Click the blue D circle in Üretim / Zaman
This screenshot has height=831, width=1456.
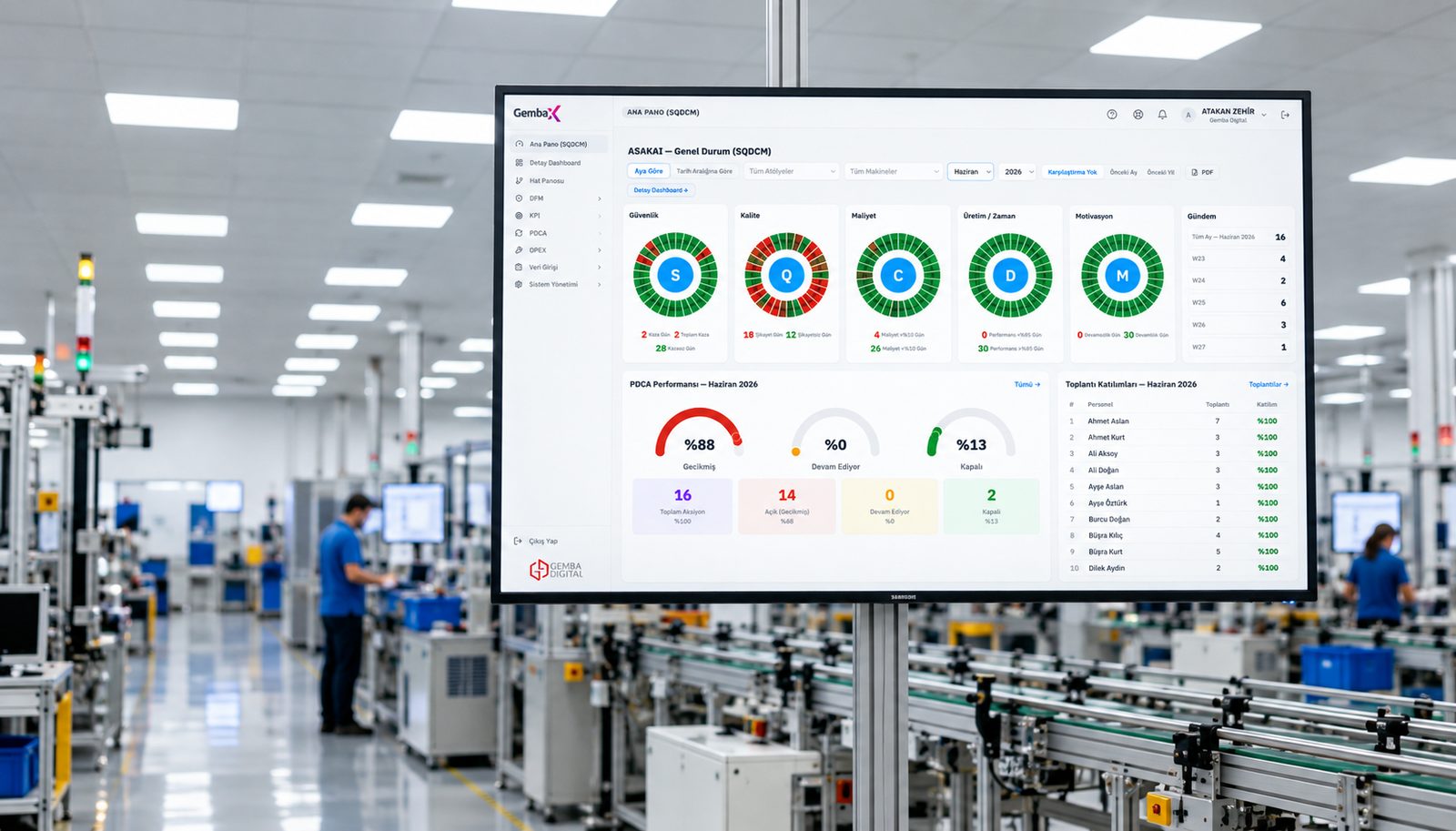(x=1010, y=275)
